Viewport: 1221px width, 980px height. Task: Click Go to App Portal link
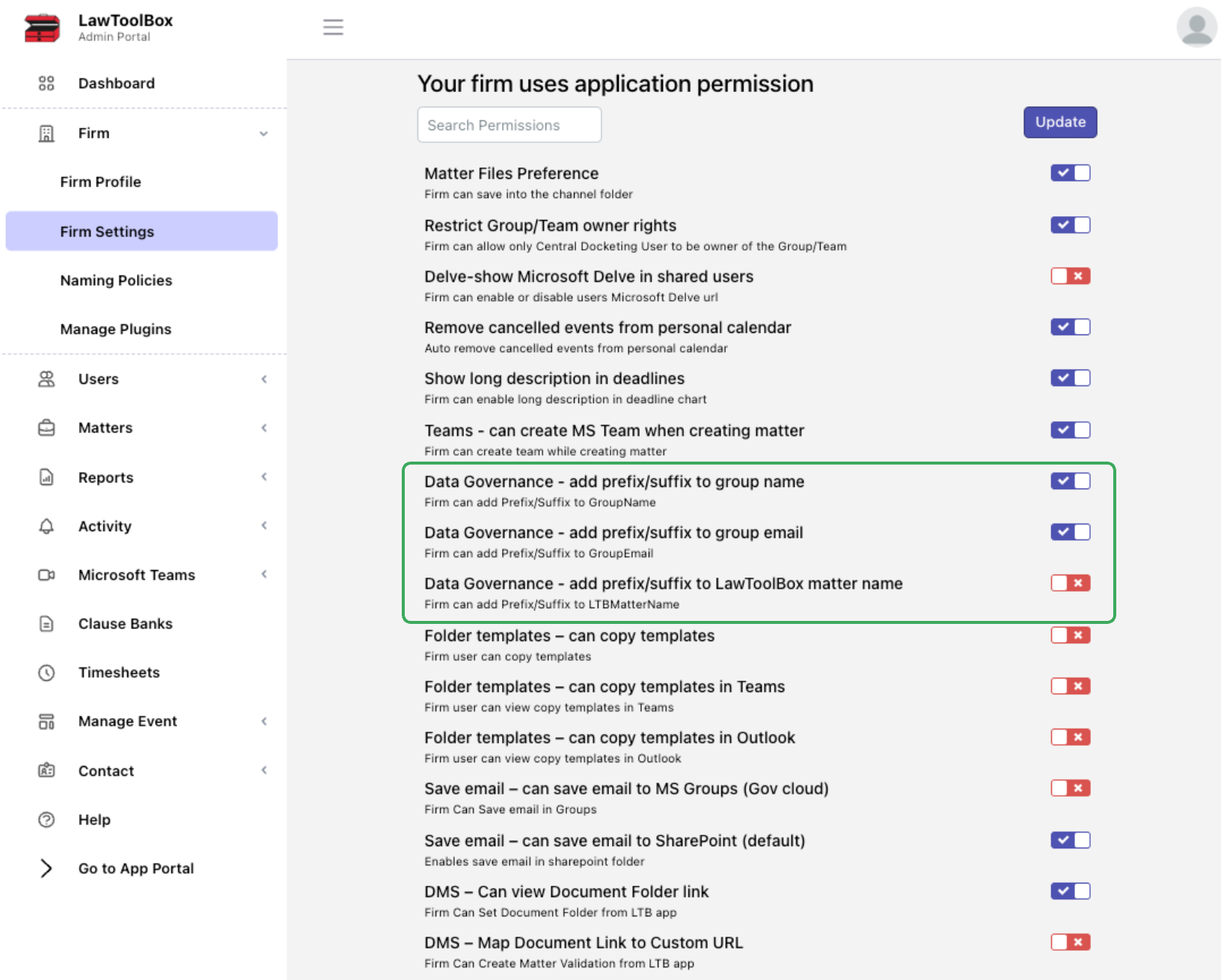tap(136, 869)
